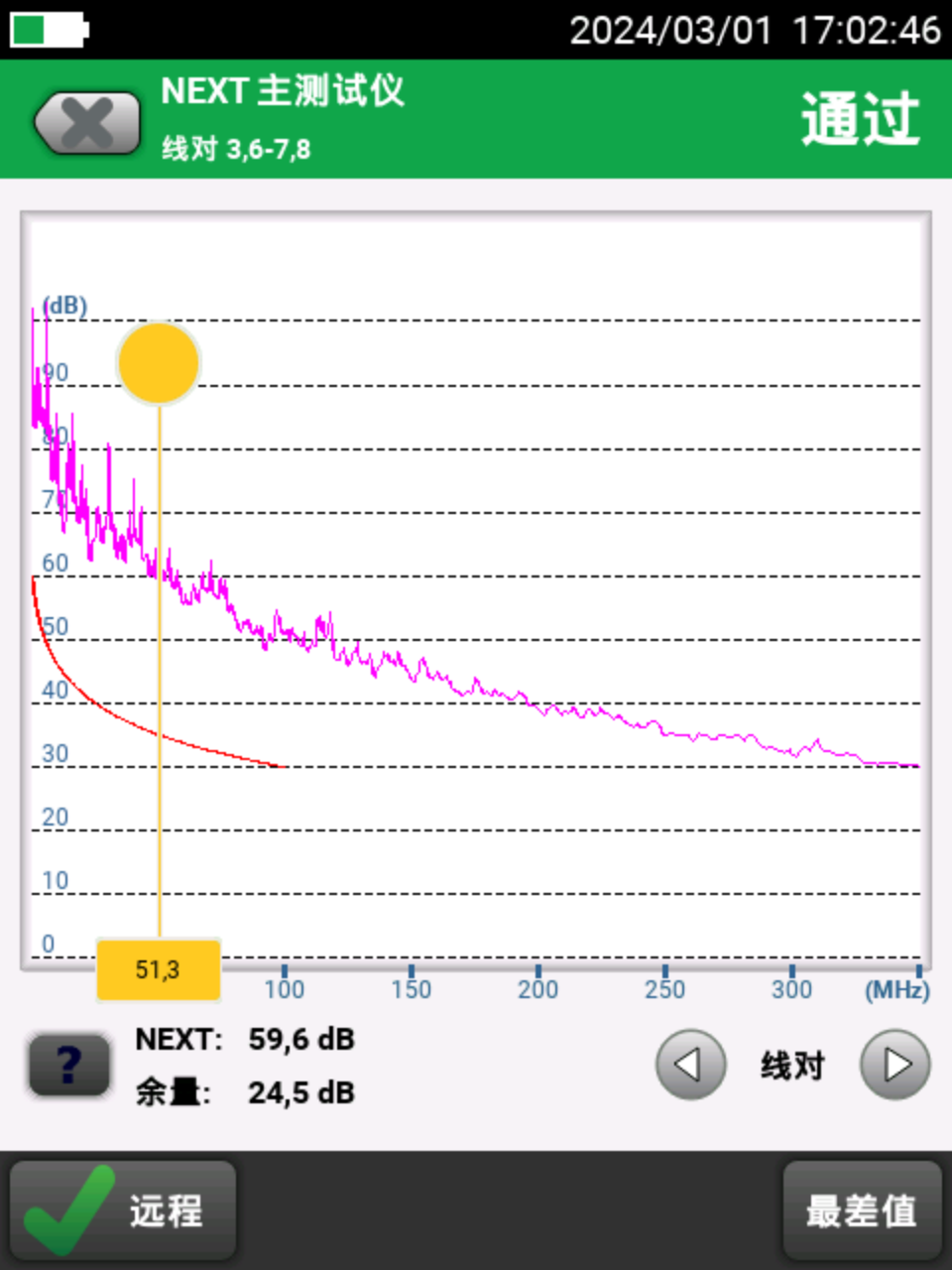952x1270 pixels.
Task: Tap the 线对 label between the arrows
Action: [x=792, y=1066]
